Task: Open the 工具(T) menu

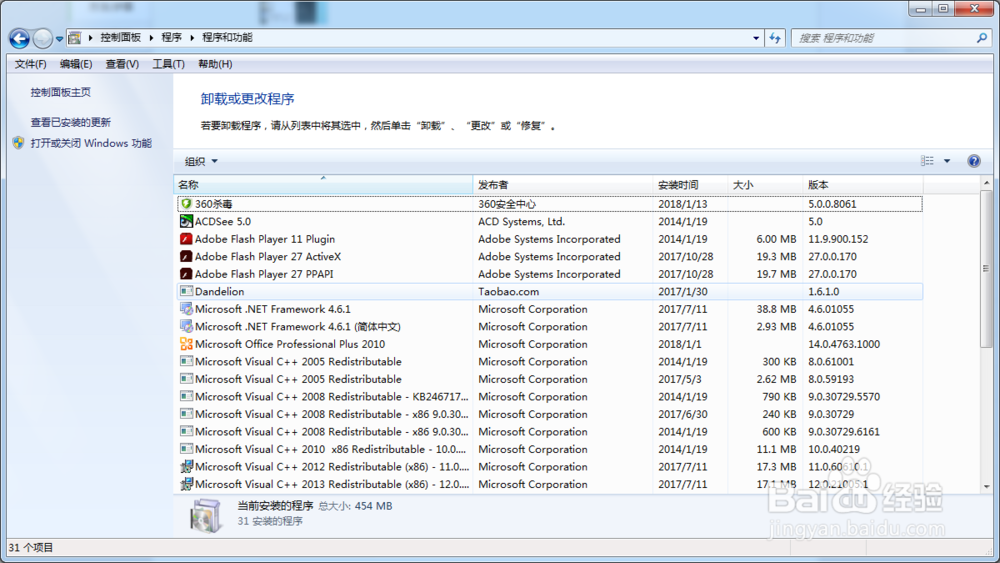Action: [168, 64]
